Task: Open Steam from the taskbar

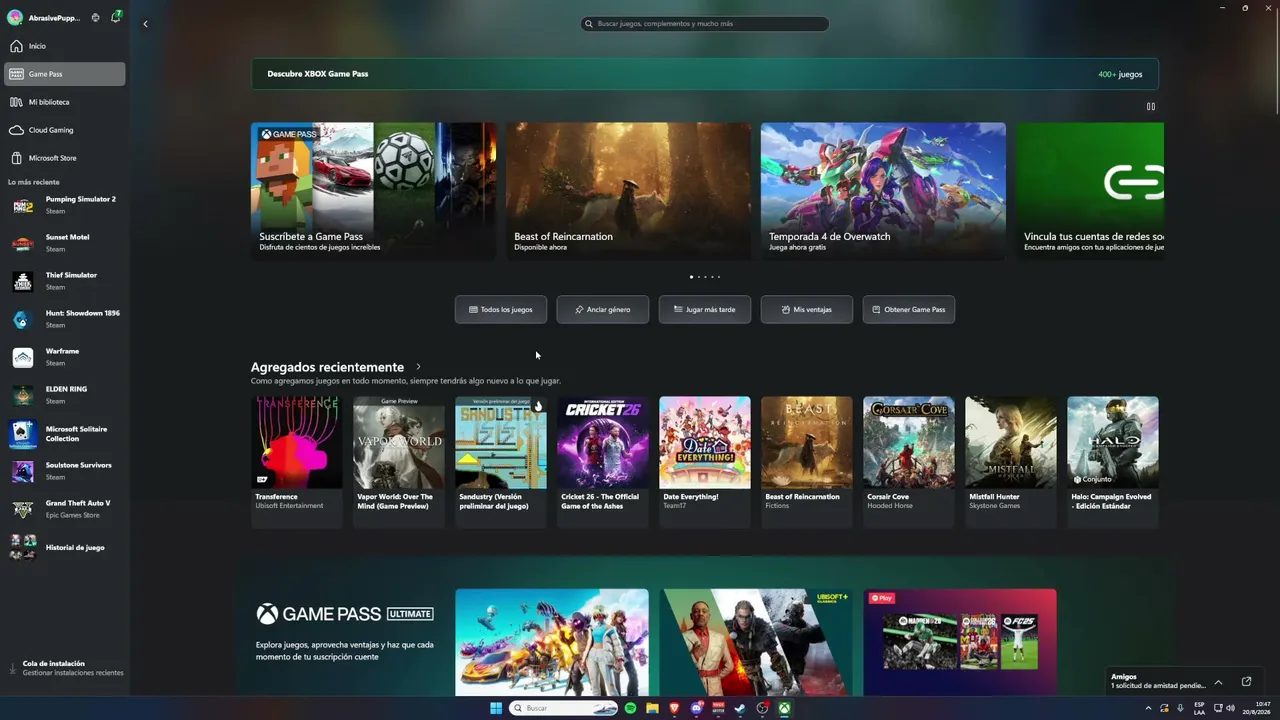Action: click(740, 708)
